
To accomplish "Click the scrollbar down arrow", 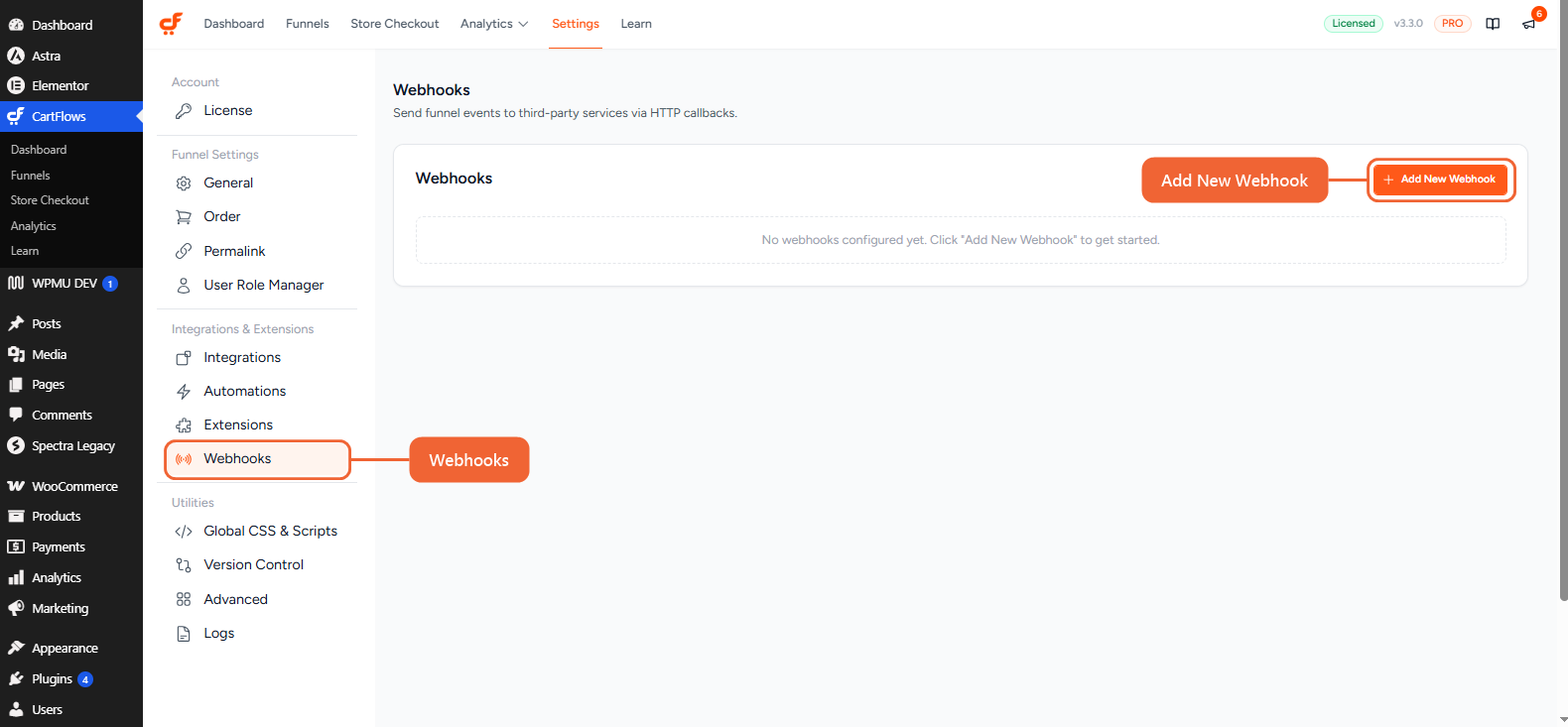I will point(1564,720).
